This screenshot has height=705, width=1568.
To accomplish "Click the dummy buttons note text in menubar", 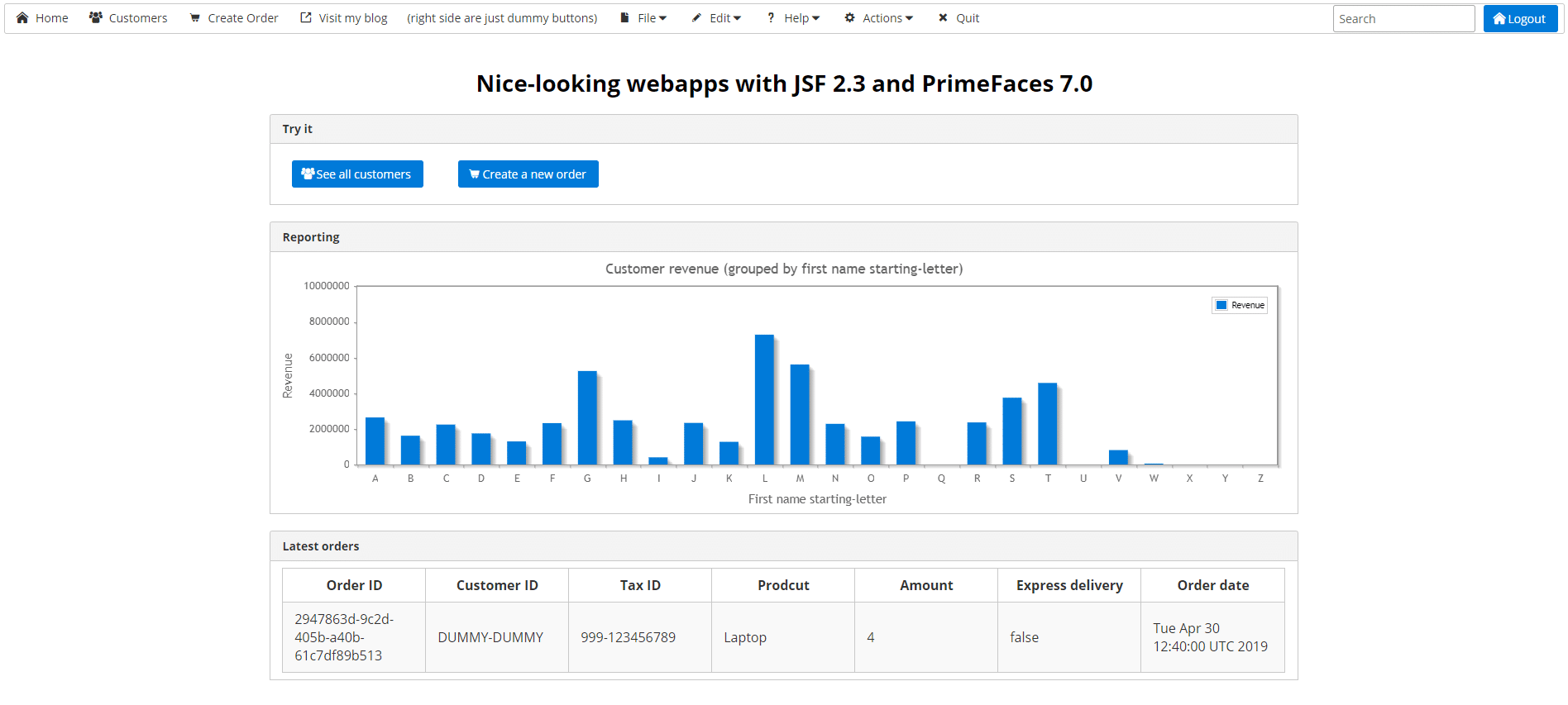I will [502, 18].
